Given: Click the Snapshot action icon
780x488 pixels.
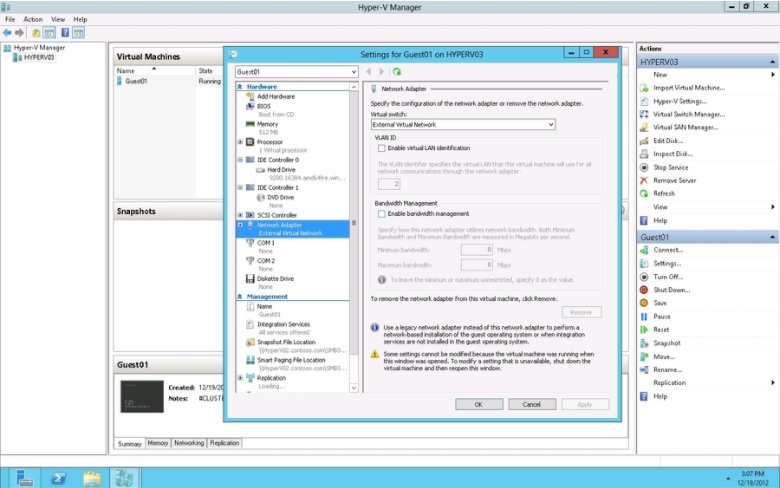Looking at the screenshot, I should tap(644, 343).
